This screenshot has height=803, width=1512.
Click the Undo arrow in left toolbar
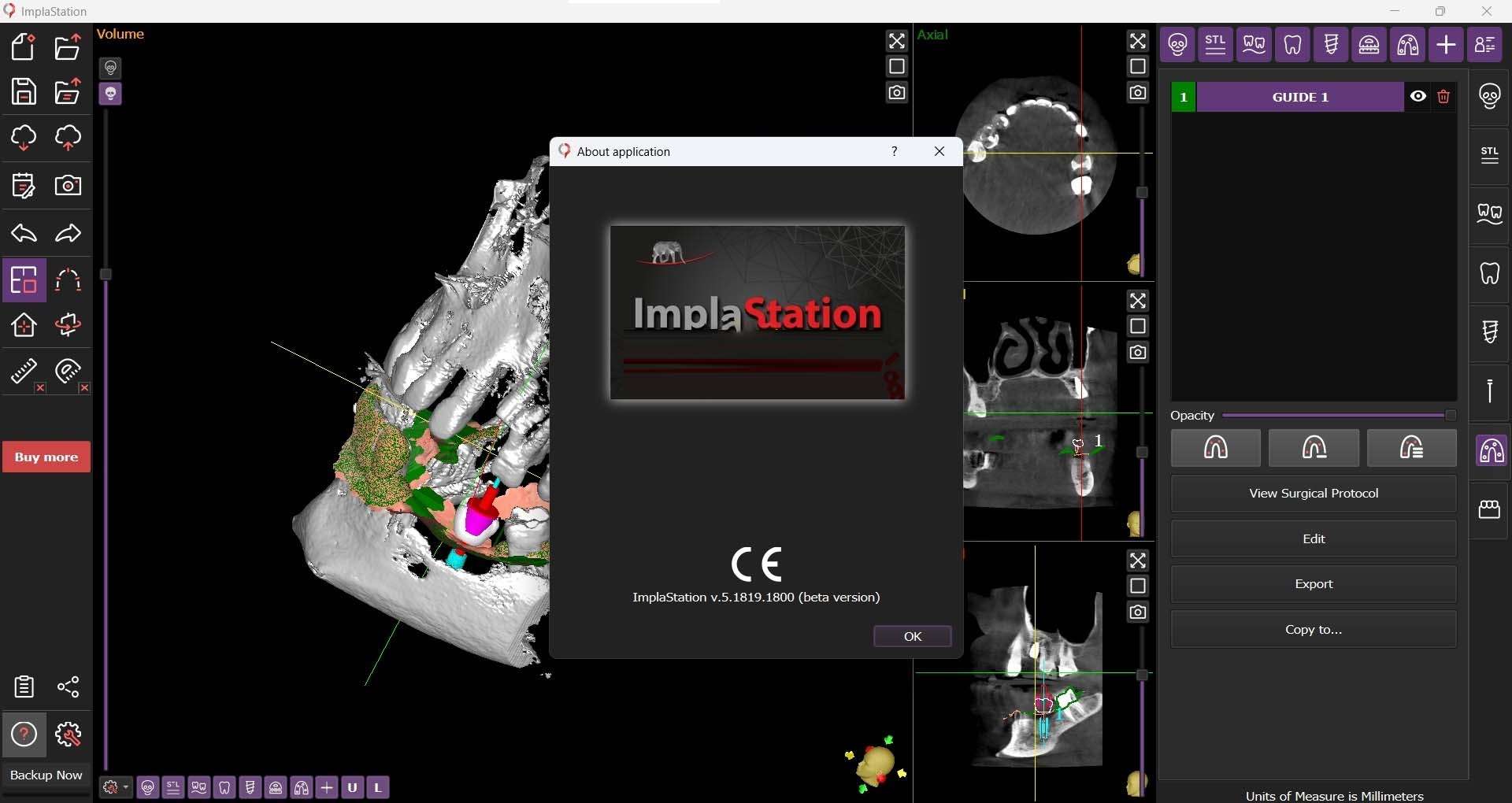[x=24, y=234]
